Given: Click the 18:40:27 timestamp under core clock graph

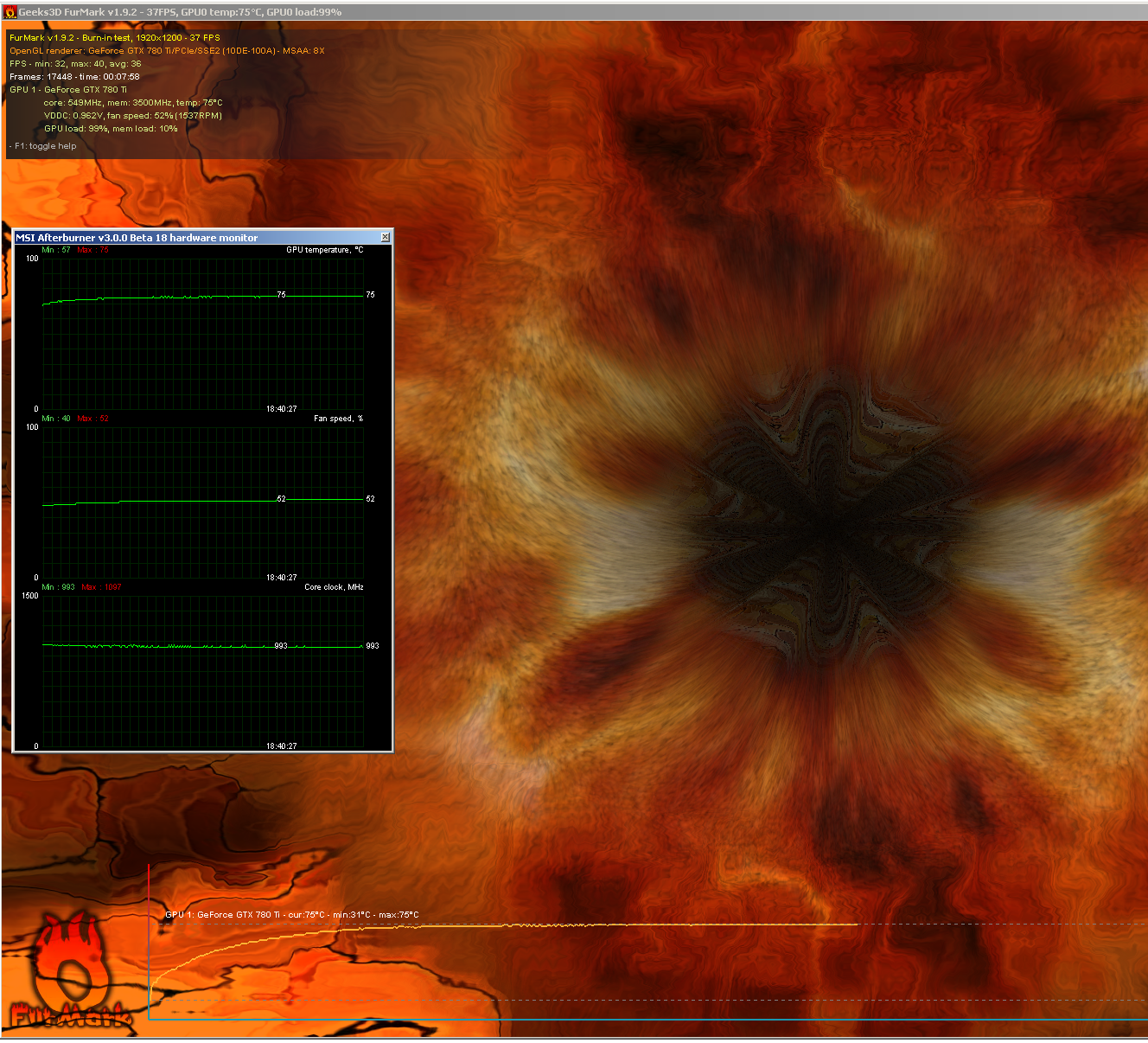Looking at the screenshot, I should (x=281, y=746).
